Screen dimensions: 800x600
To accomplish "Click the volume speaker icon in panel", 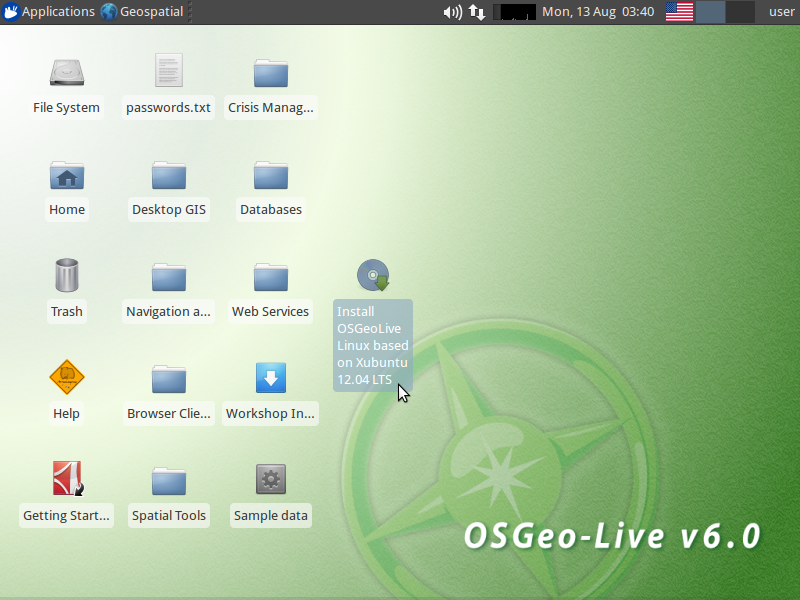I will pos(453,12).
